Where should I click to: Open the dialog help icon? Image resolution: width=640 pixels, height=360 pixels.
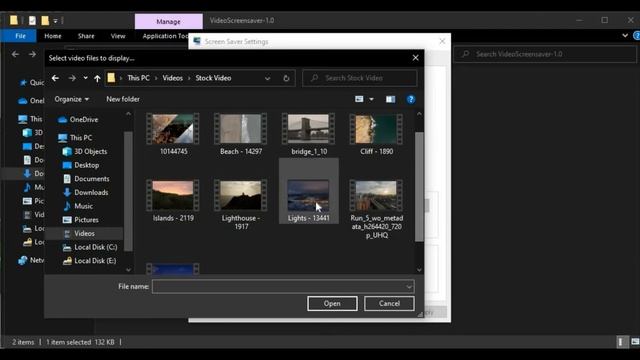411,99
